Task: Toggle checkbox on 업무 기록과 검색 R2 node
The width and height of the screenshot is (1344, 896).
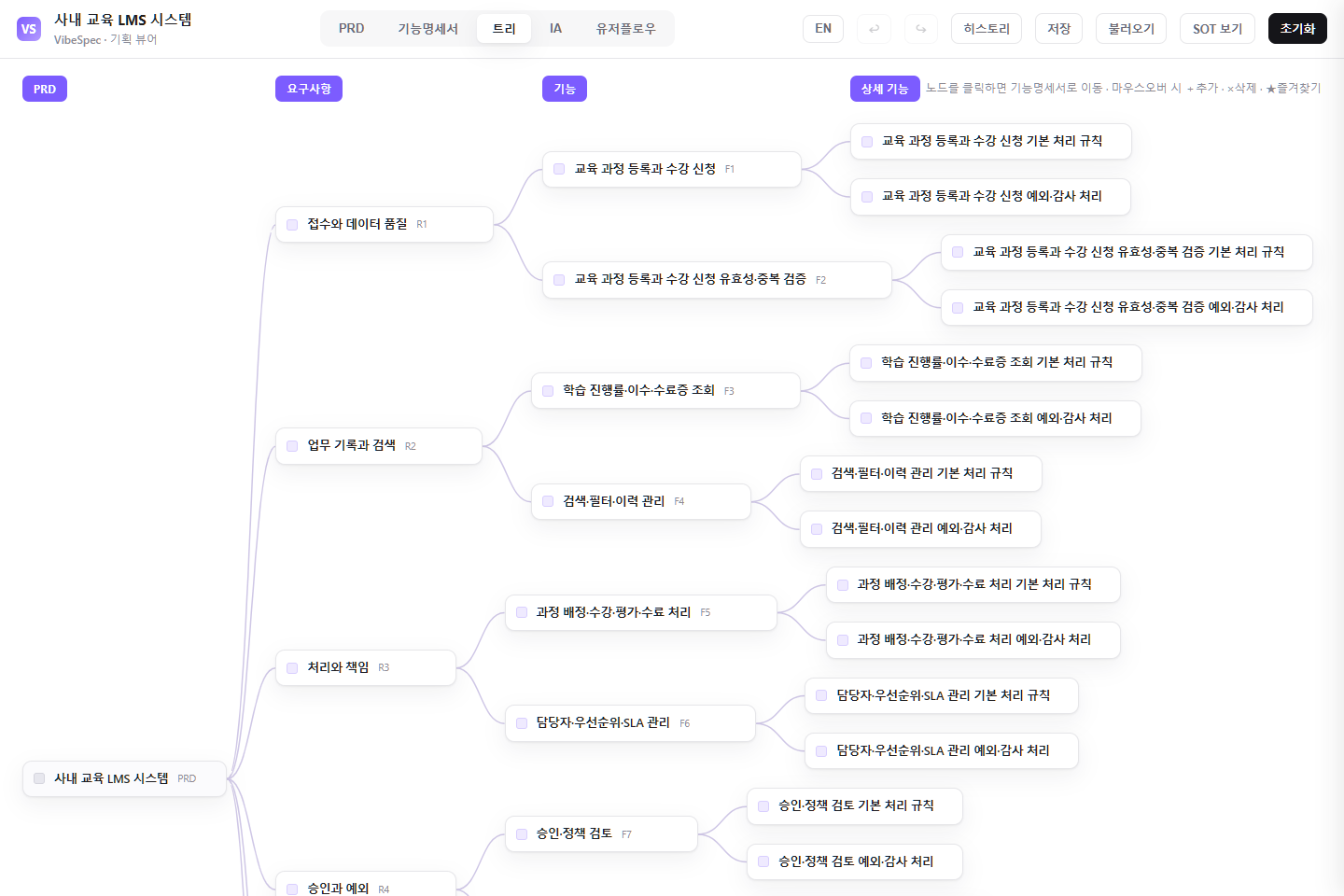Action: coord(292,446)
